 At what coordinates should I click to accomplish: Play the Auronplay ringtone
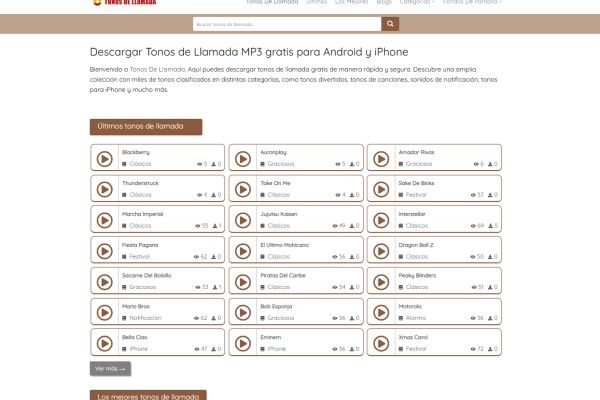pyautogui.click(x=243, y=159)
